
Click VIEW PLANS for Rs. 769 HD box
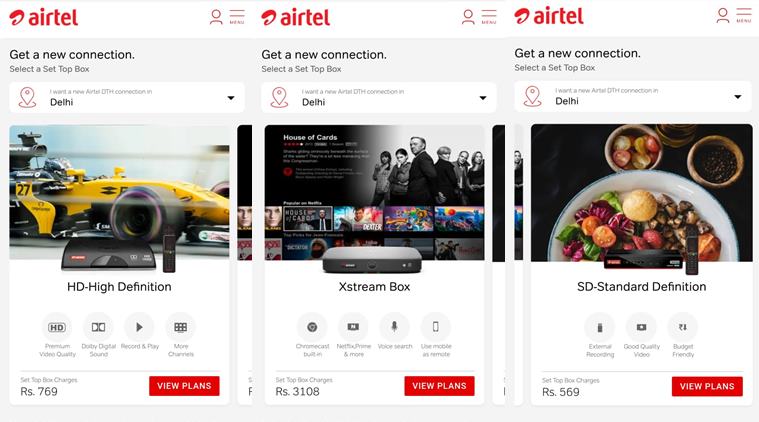tap(184, 386)
